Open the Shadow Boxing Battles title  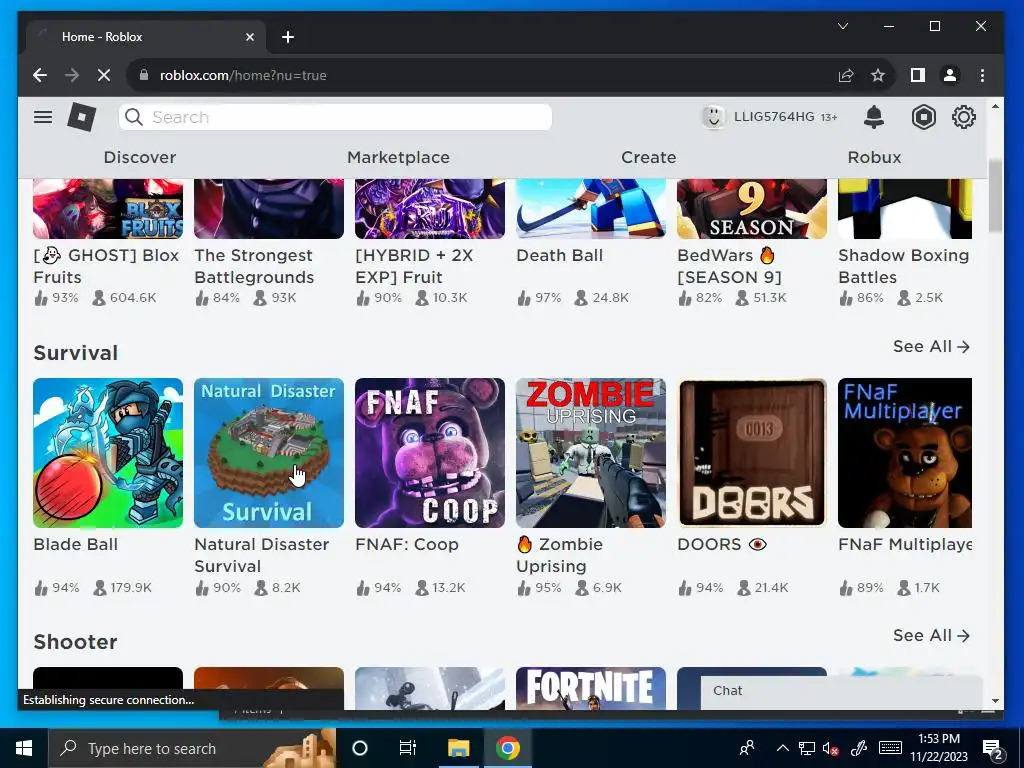(904, 266)
